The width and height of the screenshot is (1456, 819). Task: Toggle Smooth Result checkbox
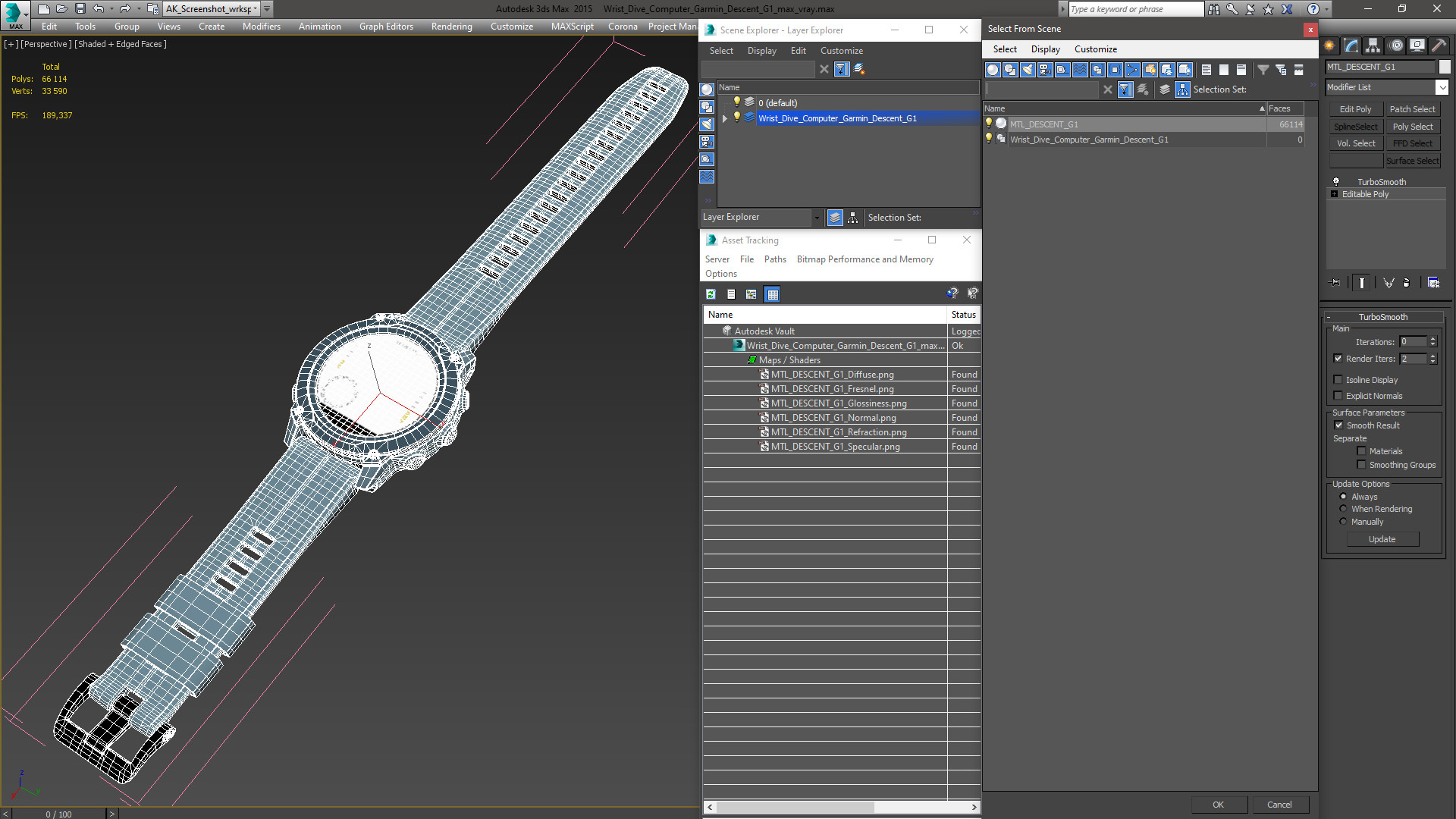[1338, 425]
